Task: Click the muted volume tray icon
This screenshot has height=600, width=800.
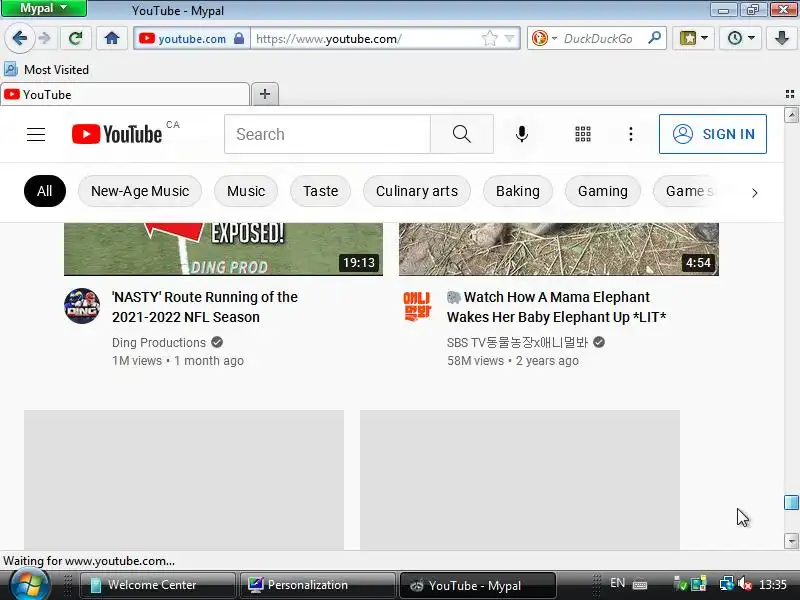Action: click(x=744, y=584)
